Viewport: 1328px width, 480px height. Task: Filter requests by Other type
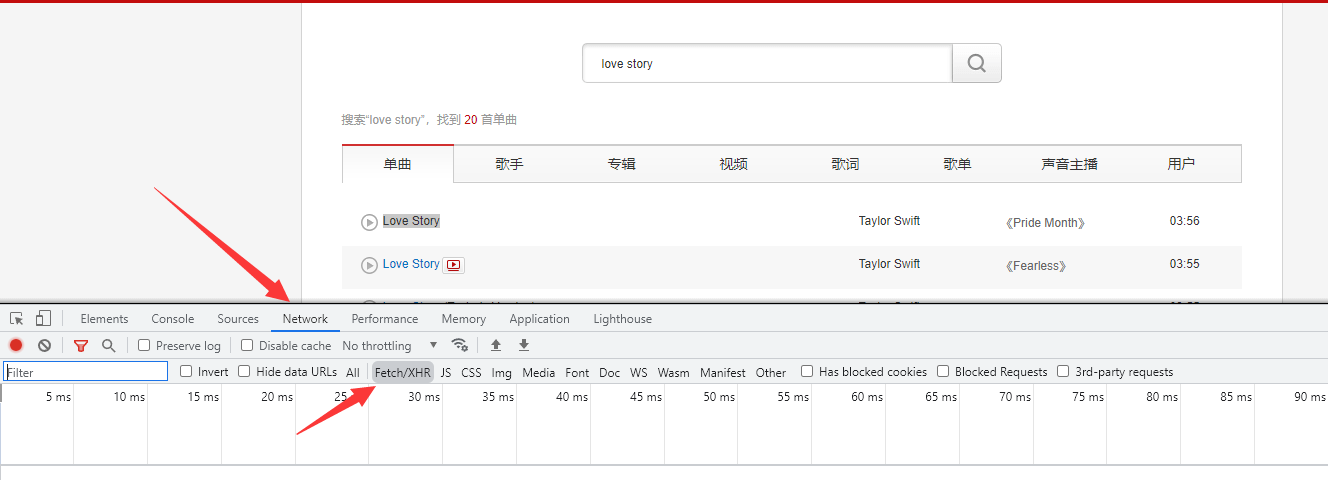pos(771,372)
